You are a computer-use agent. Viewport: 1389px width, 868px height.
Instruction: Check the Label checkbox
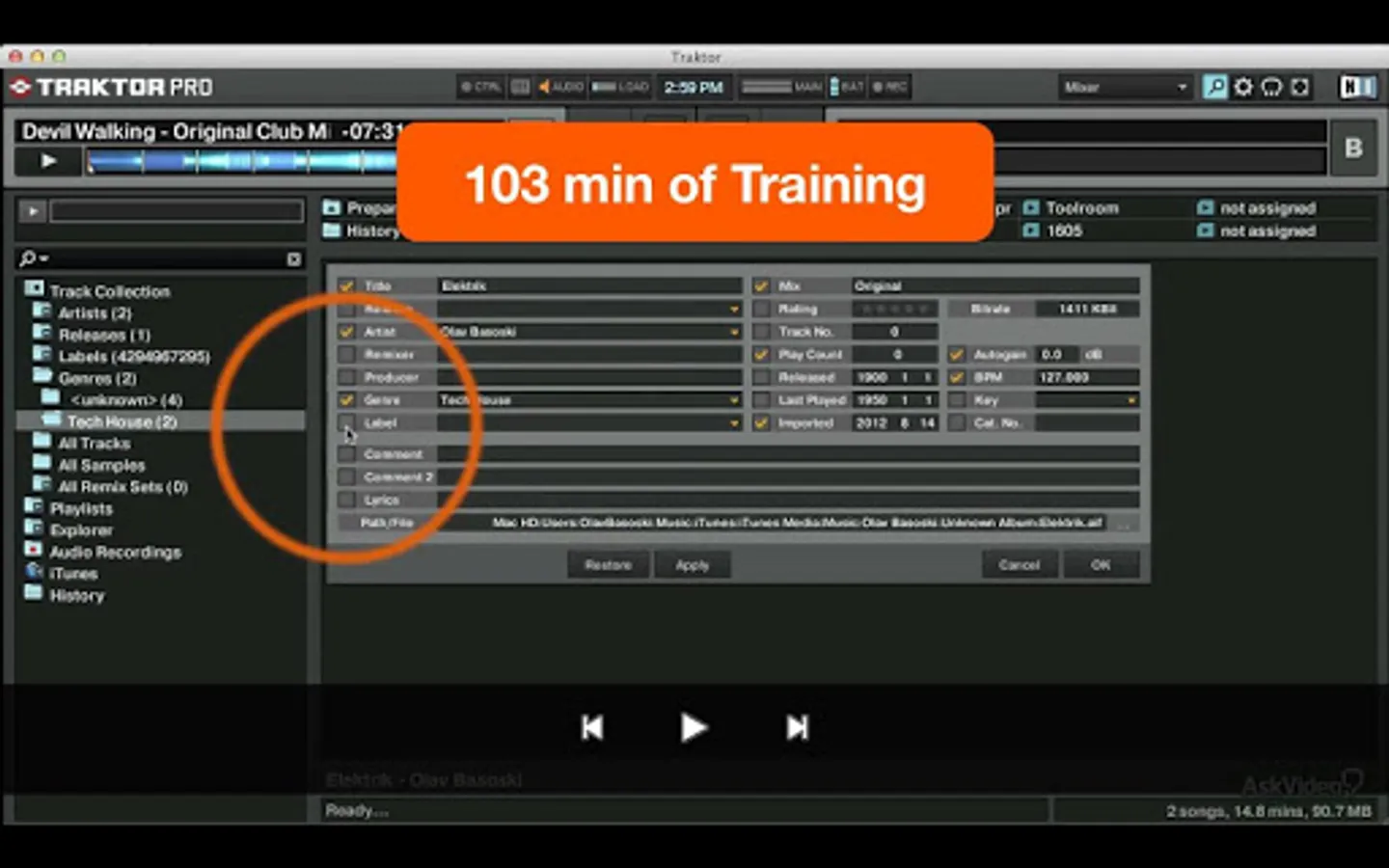point(346,422)
